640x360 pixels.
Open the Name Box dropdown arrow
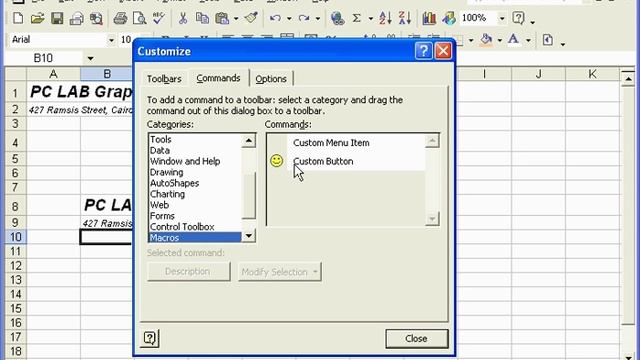[90, 58]
